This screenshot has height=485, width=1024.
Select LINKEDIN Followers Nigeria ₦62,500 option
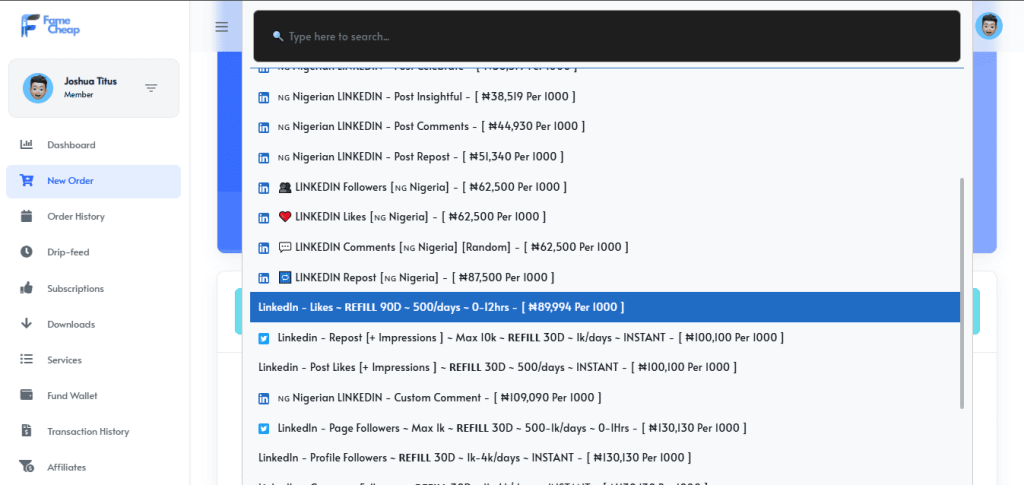point(605,187)
